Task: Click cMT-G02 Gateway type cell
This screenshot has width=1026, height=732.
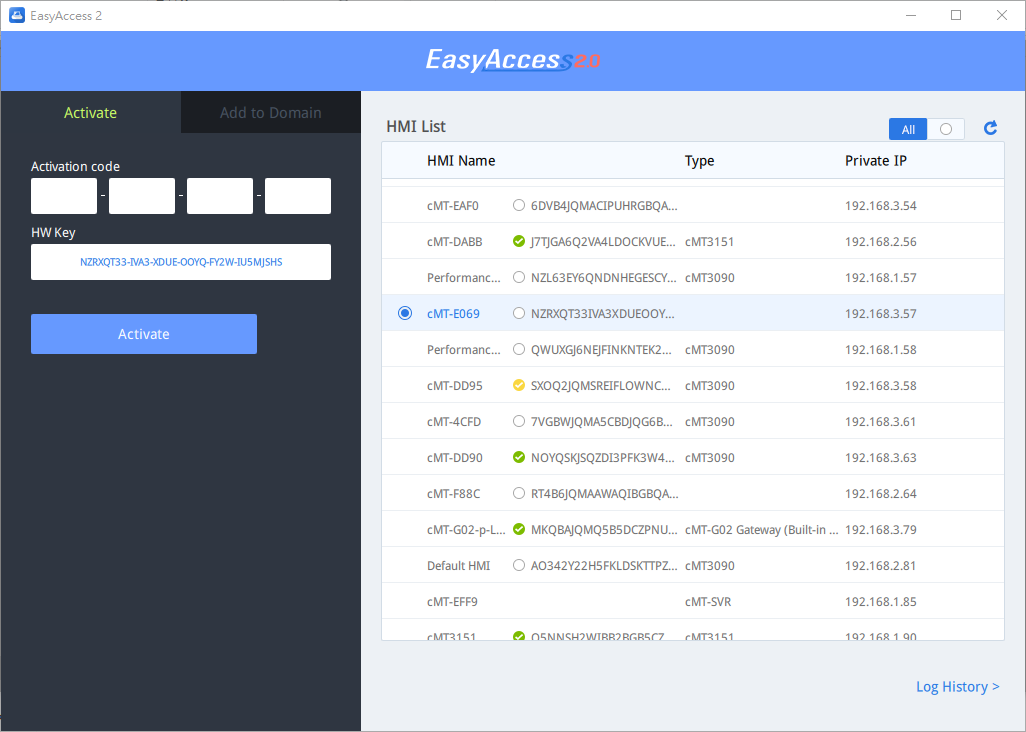Action: click(x=762, y=529)
